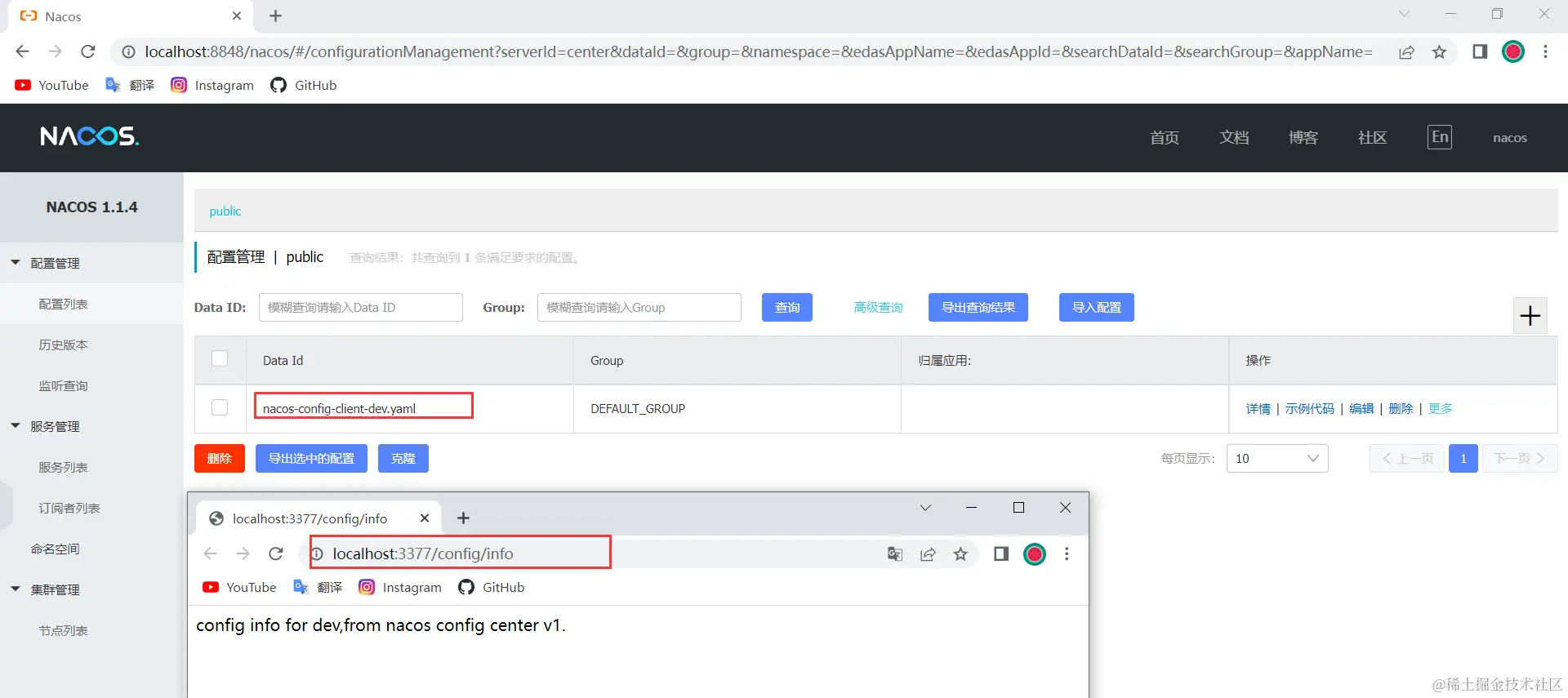Open the GitHub bookmark in the Nacos window
This screenshot has width=1568, height=698.
(303, 85)
